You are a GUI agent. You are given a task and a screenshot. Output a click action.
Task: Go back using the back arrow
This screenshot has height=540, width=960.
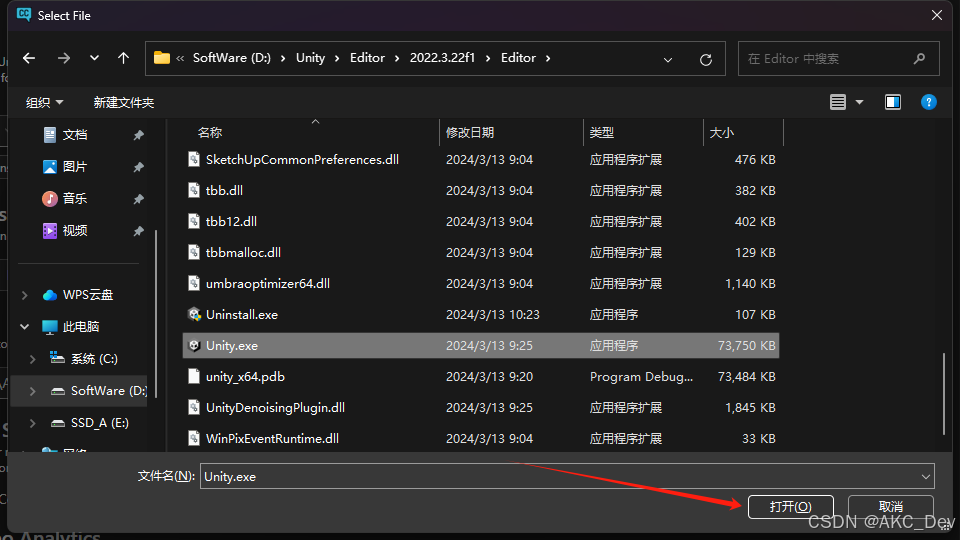pyautogui.click(x=29, y=58)
